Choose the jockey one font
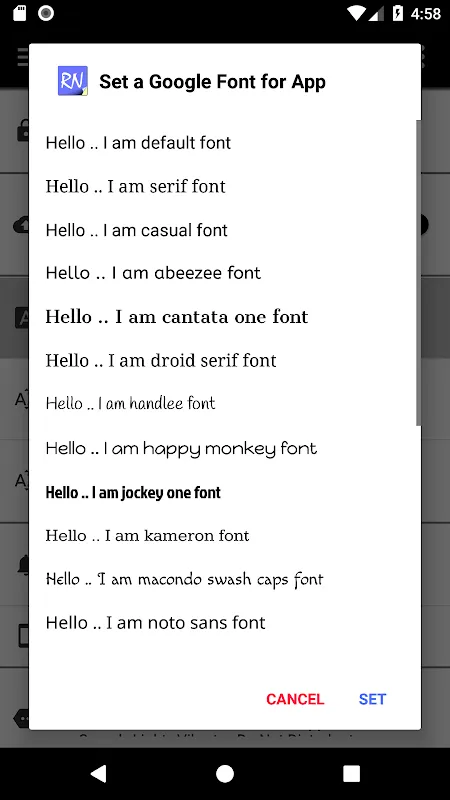The height and width of the screenshot is (800, 450). click(x=225, y=492)
